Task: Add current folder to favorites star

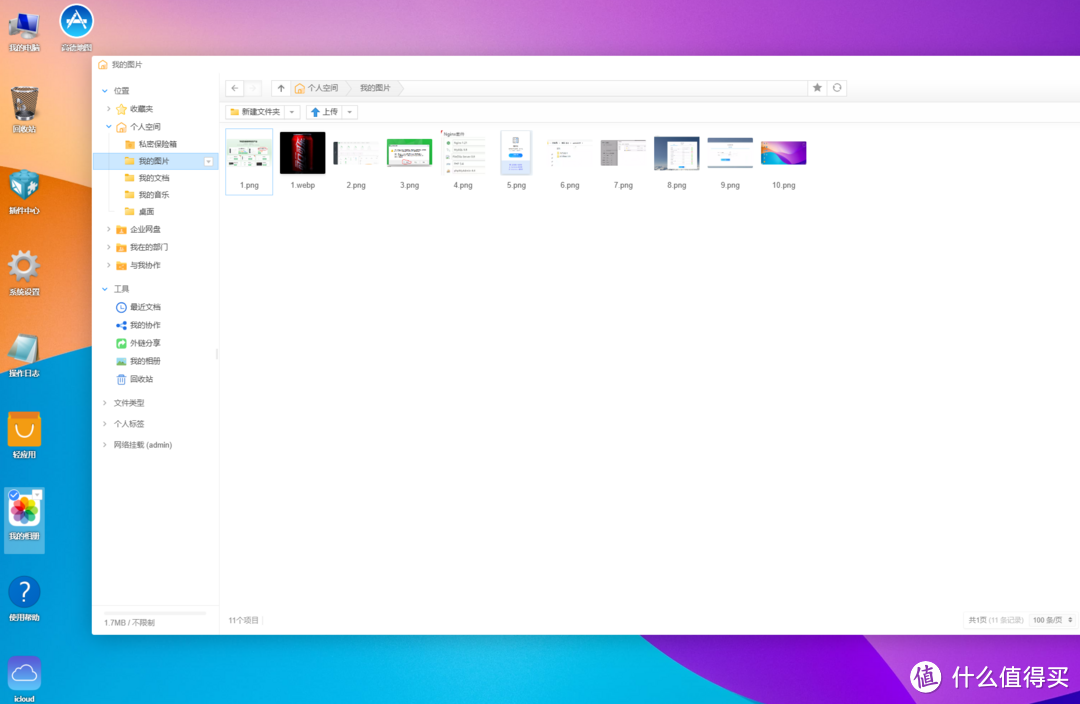Action: point(817,88)
